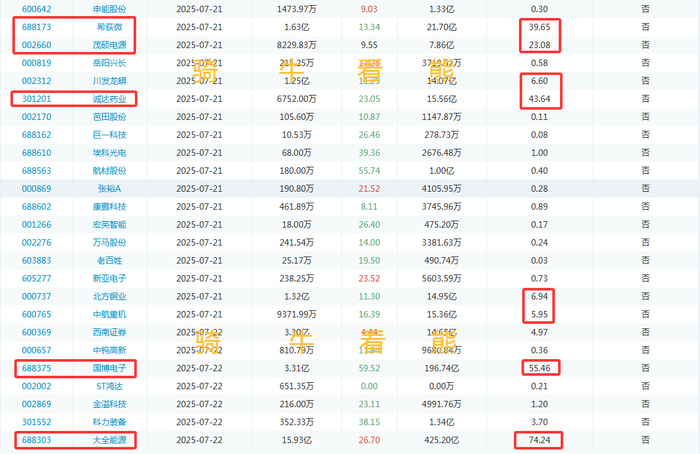Select the 74.24 value in 大全能源 row
This screenshot has width=700, height=454.
(539, 440)
